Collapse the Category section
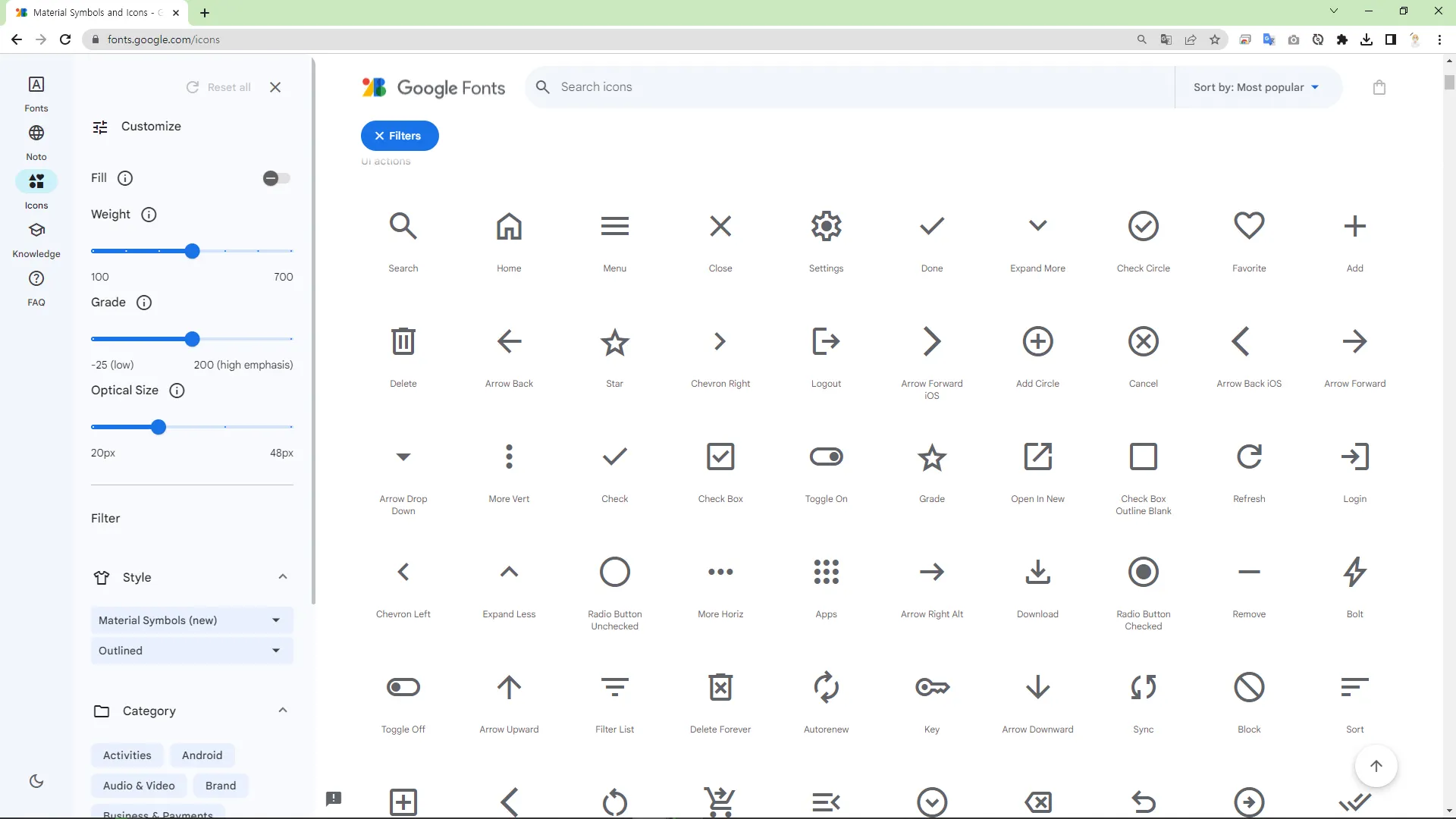The height and width of the screenshot is (819, 1456). [283, 711]
